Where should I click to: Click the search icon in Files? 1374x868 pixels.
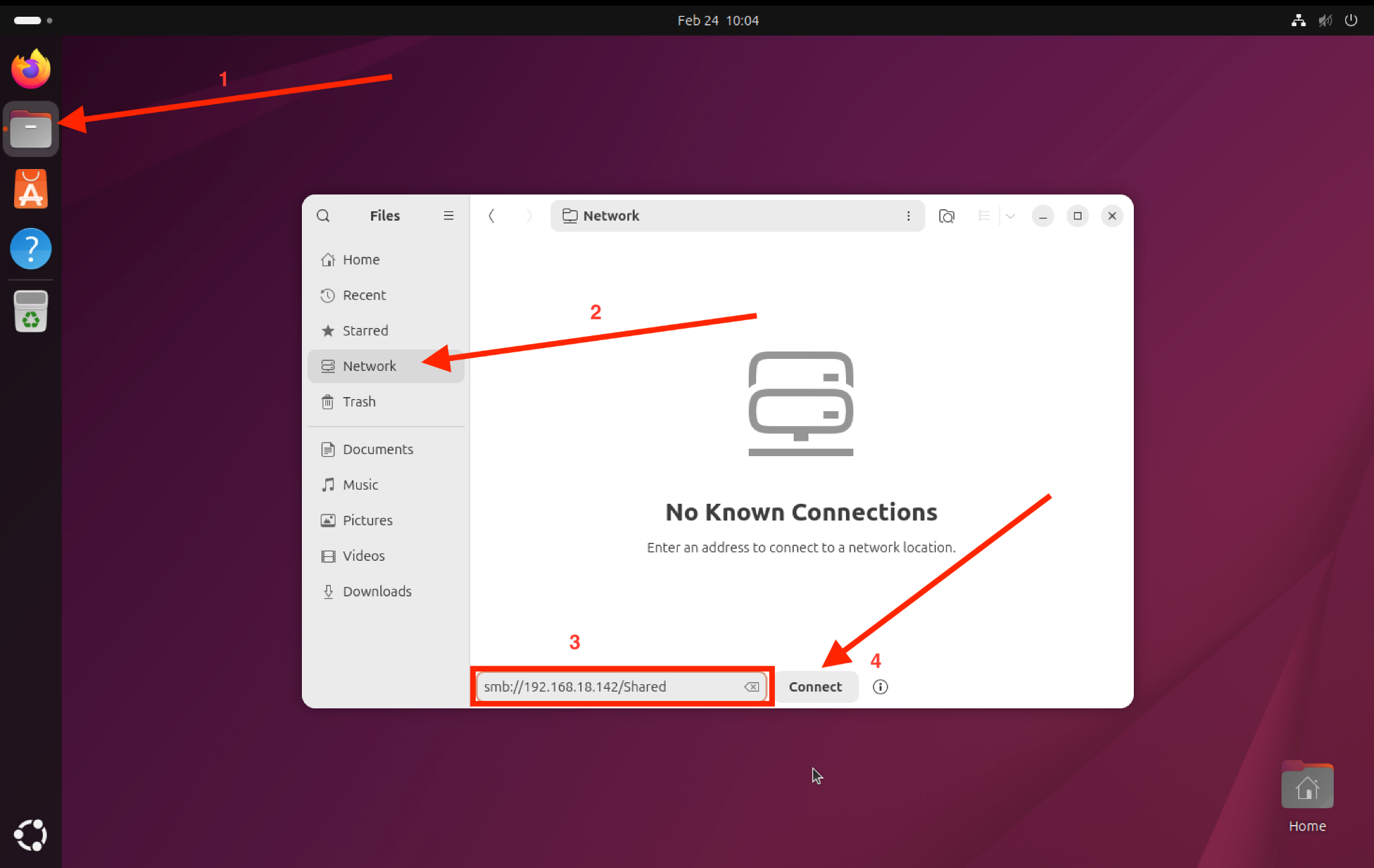323,216
